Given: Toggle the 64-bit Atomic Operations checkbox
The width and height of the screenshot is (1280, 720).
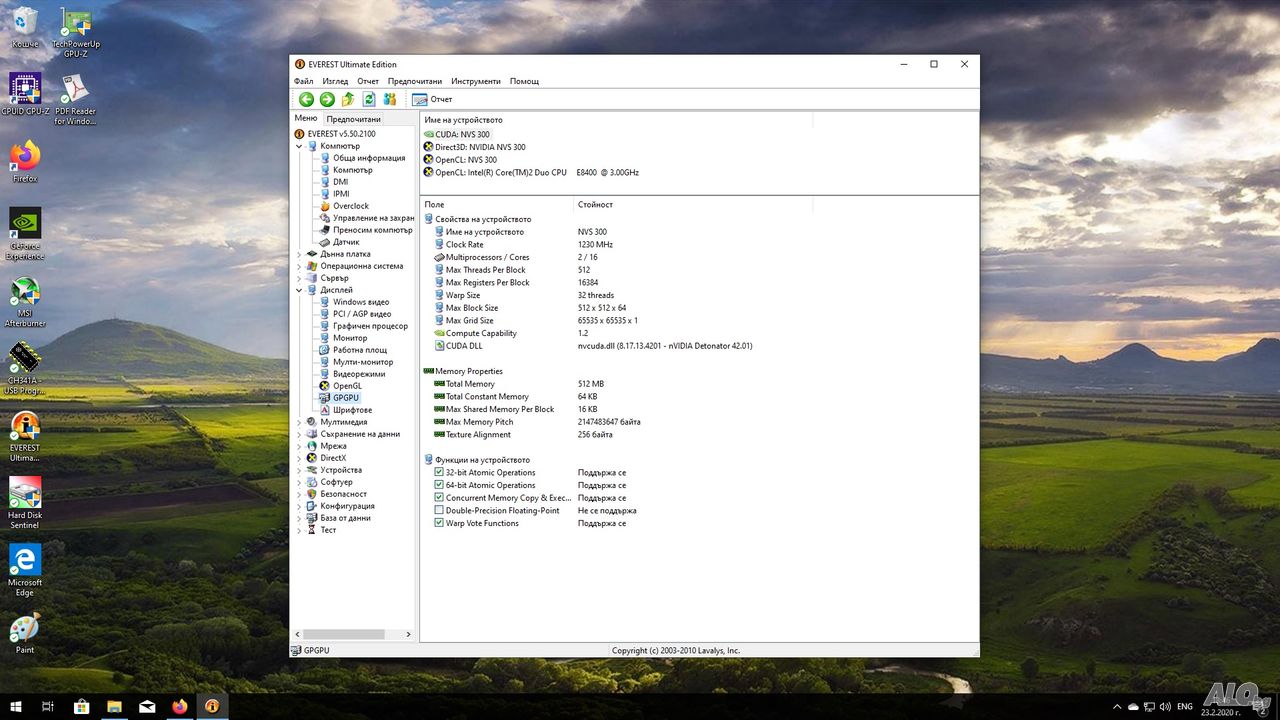Looking at the screenshot, I should 439,485.
